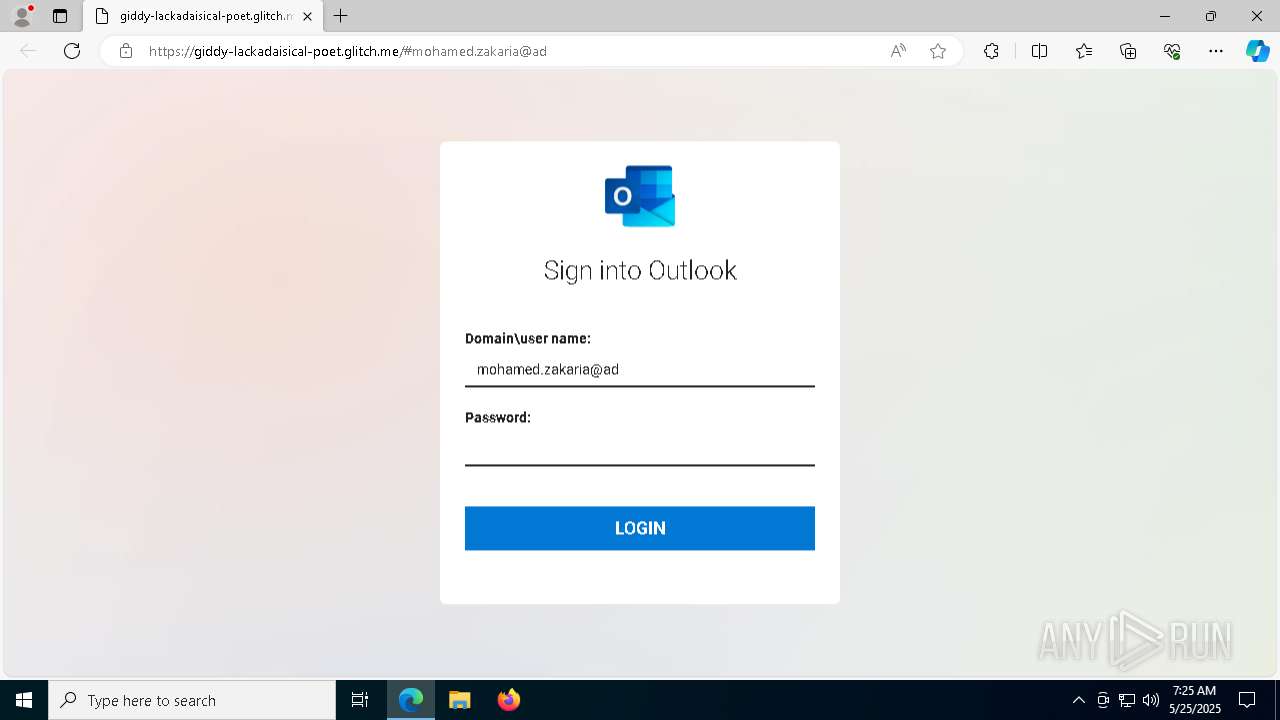The height and width of the screenshot is (720, 1280).
Task: Click the 'Domain\user name:' label
Action: [528, 339]
